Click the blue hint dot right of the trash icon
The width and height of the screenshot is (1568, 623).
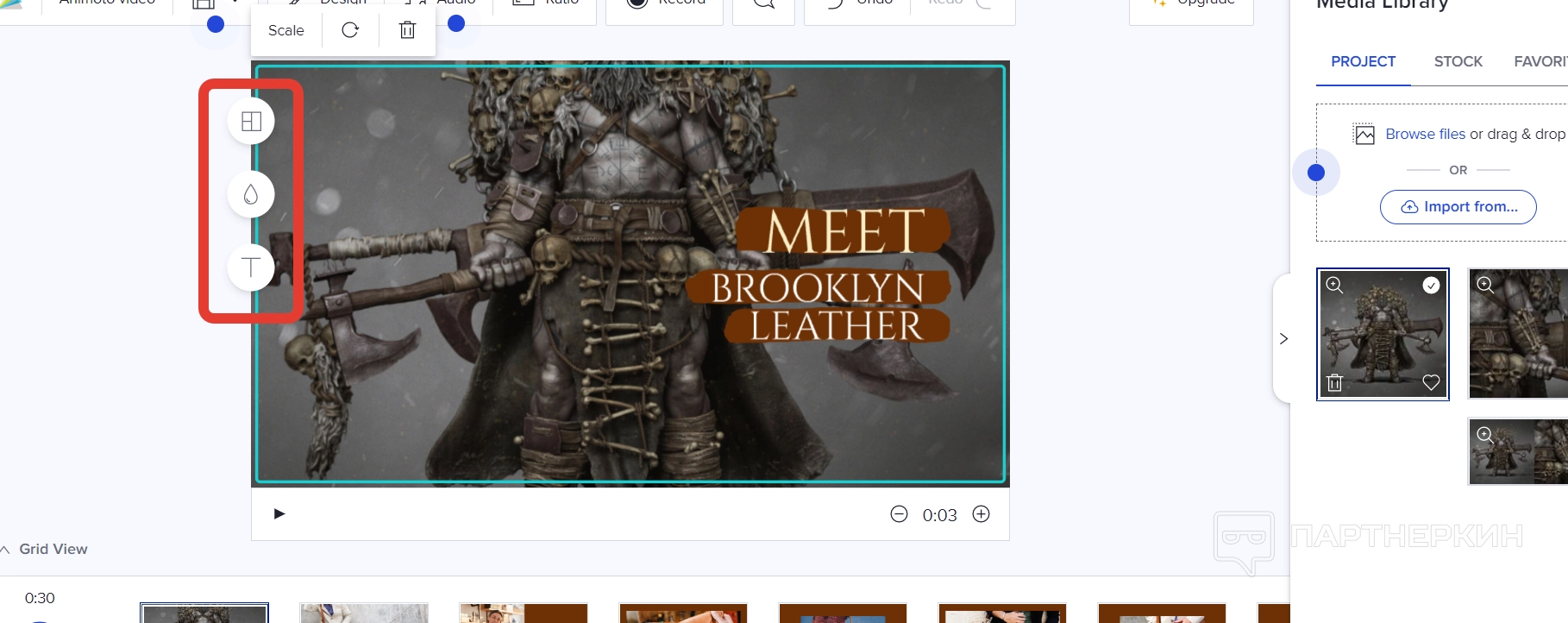tap(457, 23)
